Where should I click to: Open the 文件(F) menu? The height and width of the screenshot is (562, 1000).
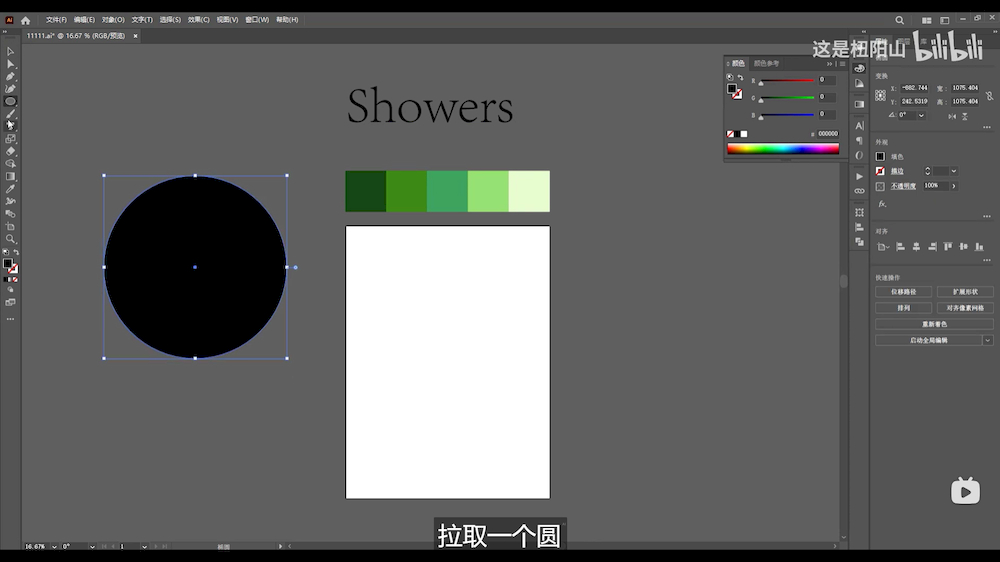56,20
